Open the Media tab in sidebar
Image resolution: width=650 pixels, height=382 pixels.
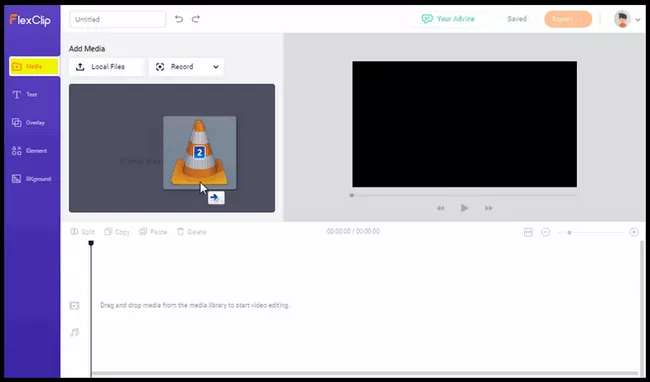(34, 66)
